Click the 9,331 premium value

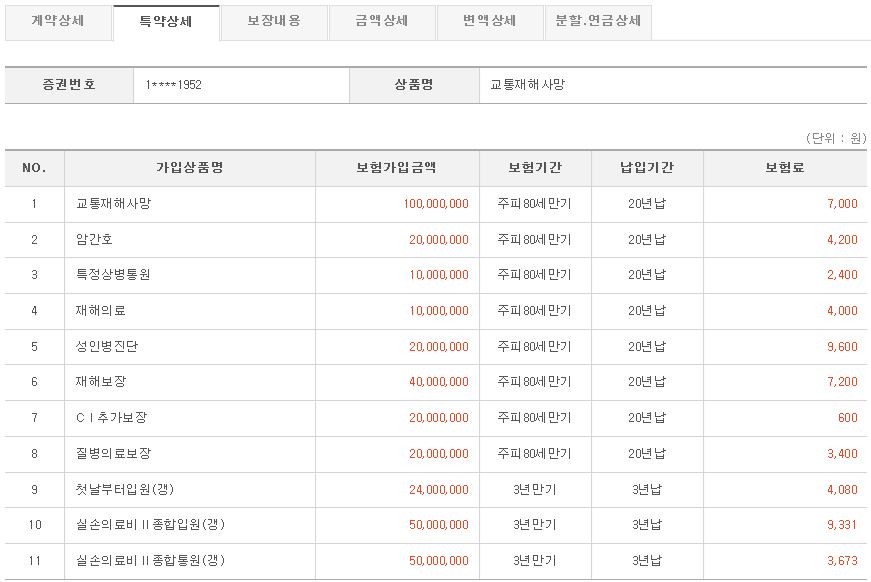tap(843, 525)
